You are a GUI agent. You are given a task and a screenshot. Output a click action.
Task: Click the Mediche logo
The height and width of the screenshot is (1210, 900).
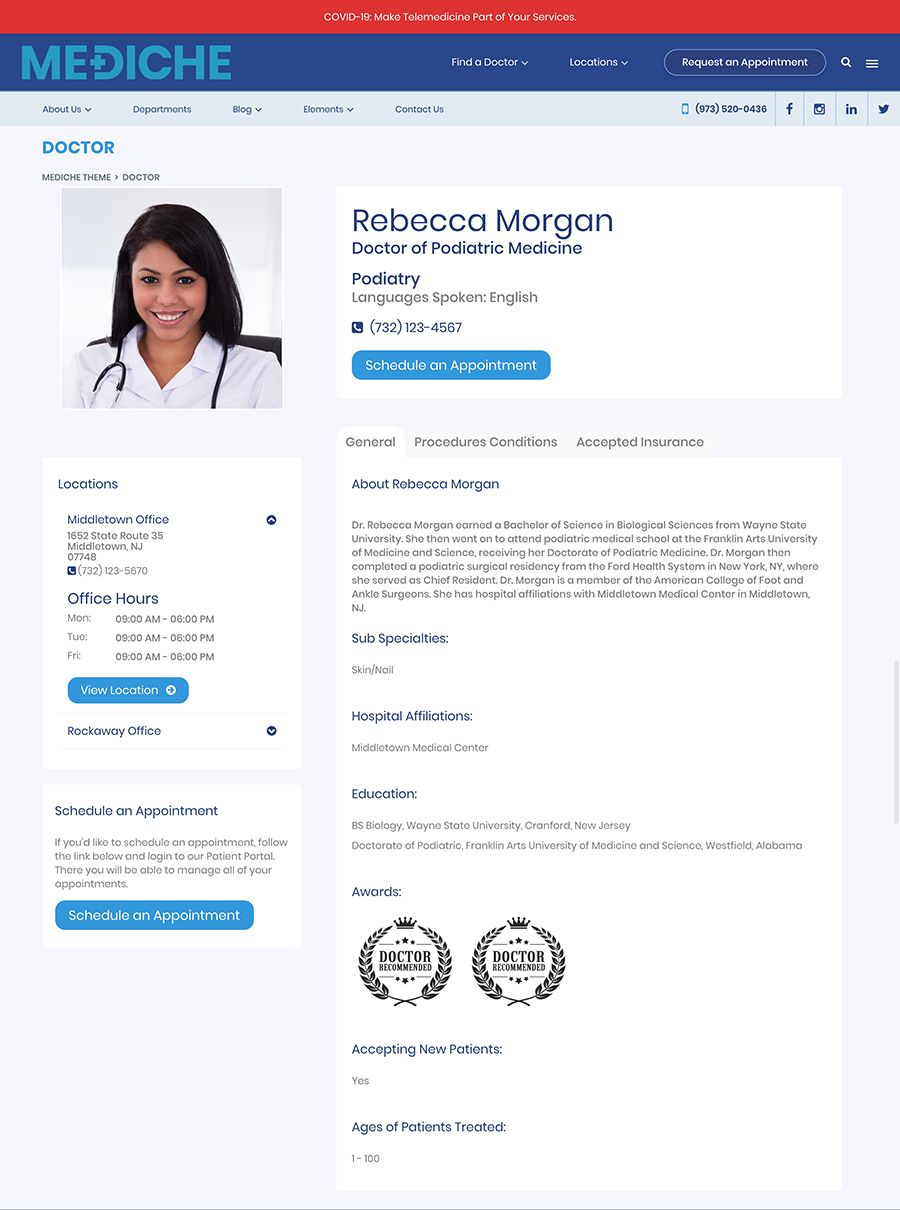[x=126, y=62]
